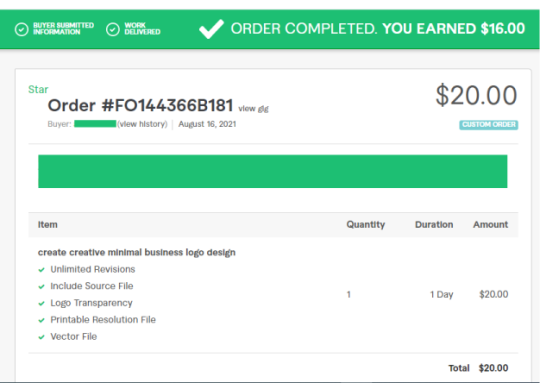Screen dimensions: 540x383
Task: Click the checkmark beside Include Source File
Action: pyautogui.click(x=42, y=287)
